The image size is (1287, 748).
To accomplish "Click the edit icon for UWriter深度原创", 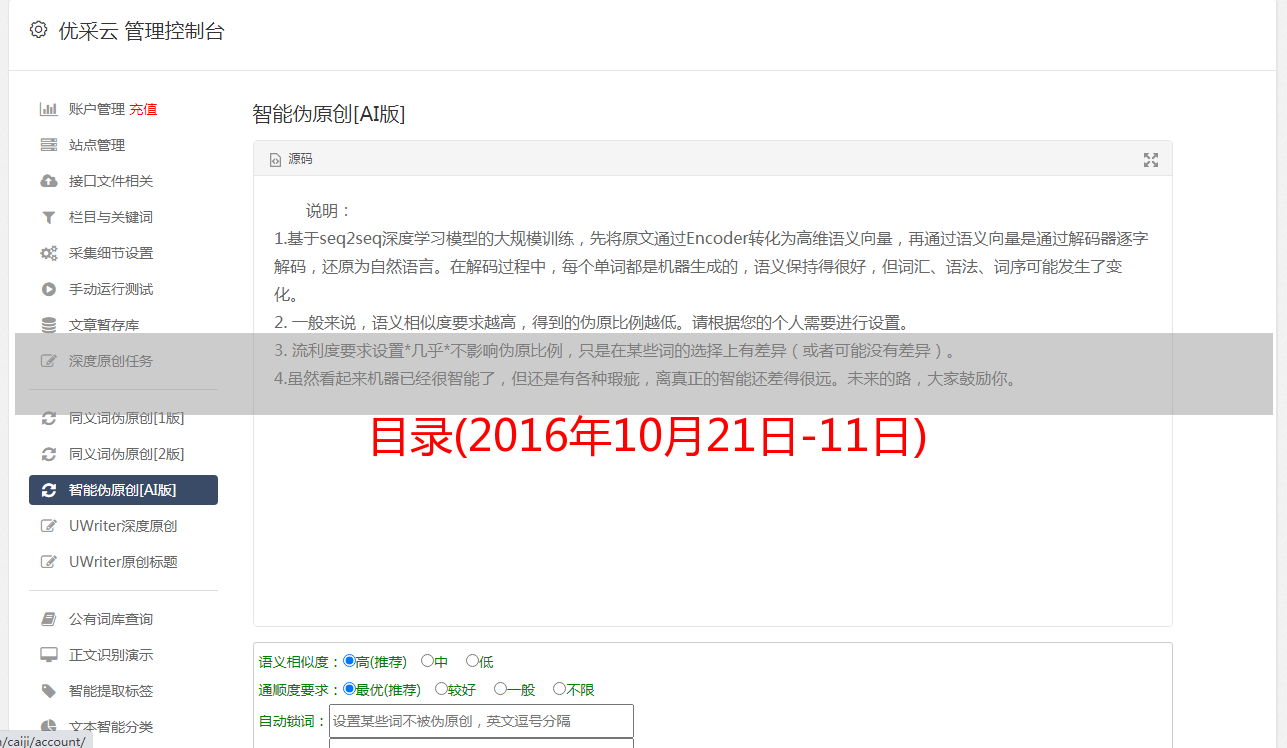I will click(x=48, y=526).
